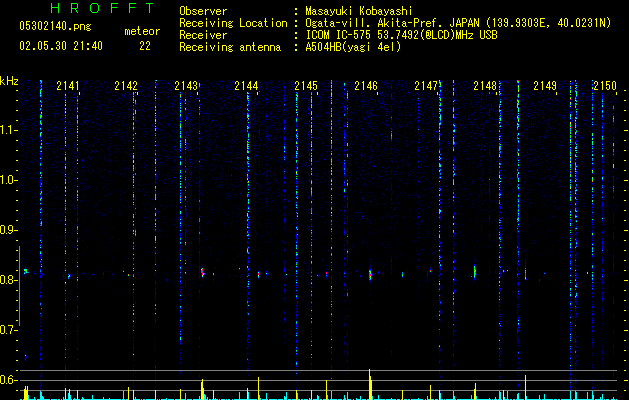The width and height of the screenshot is (629, 400).
Task: Click the 0.7 frequency axis label
Action: [7, 330]
